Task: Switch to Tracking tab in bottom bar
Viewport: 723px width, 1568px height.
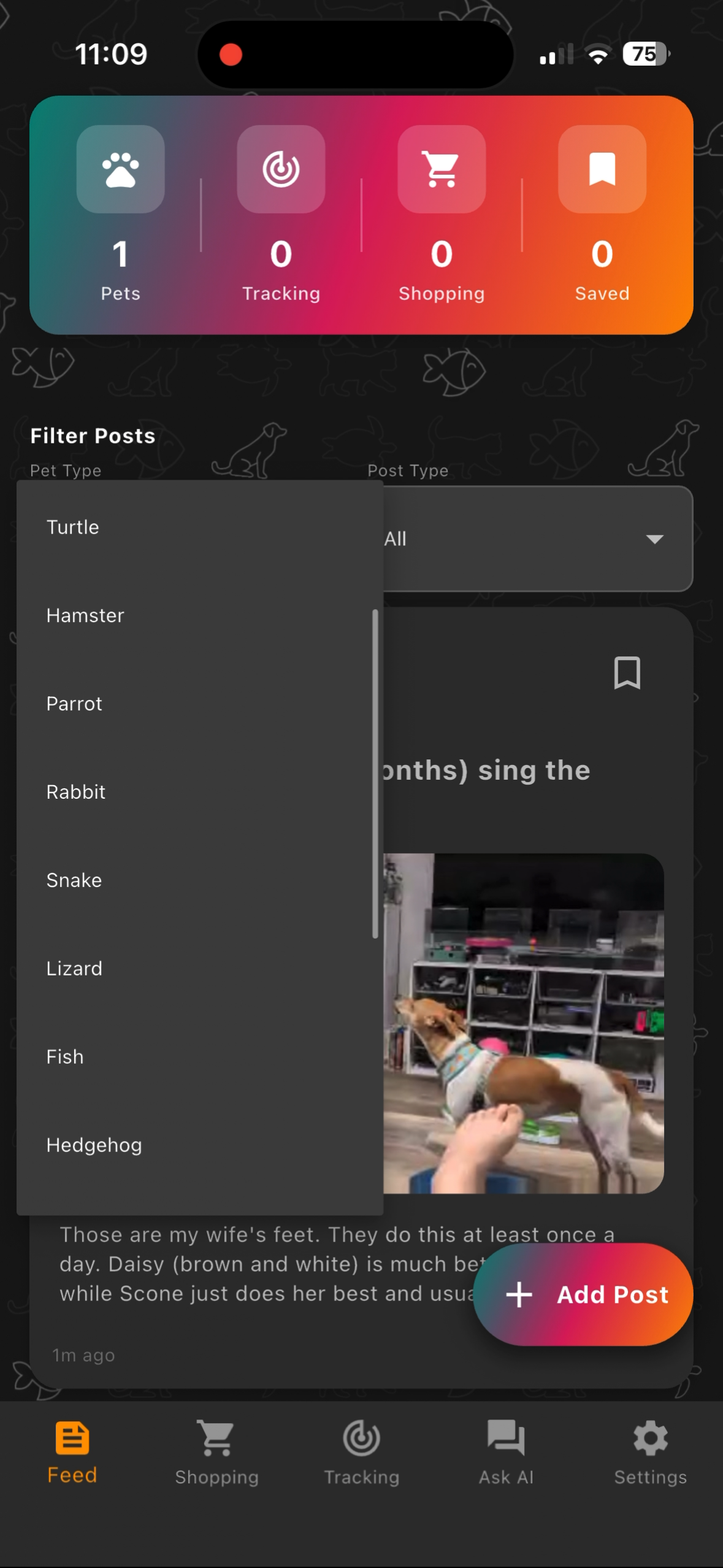Action: (x=361, y=1451)
